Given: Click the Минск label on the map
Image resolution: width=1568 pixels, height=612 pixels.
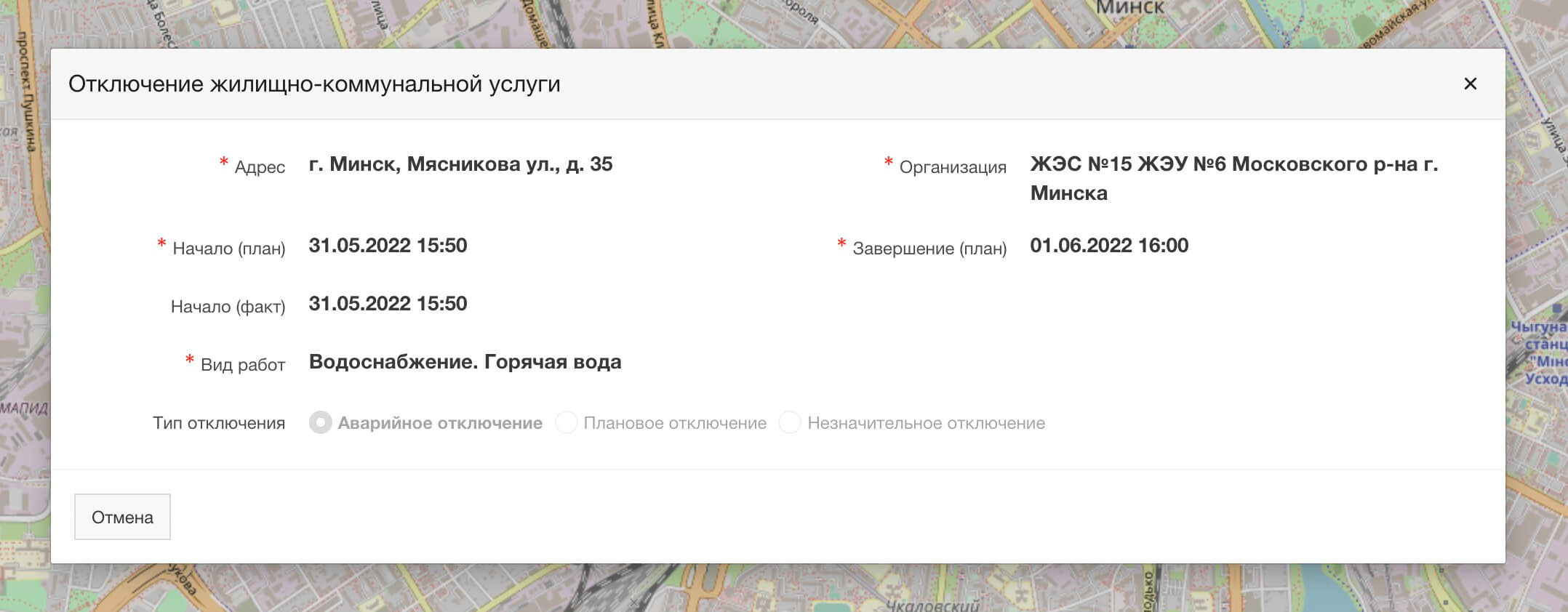Looking at the screenshot, I should 1129,8.
